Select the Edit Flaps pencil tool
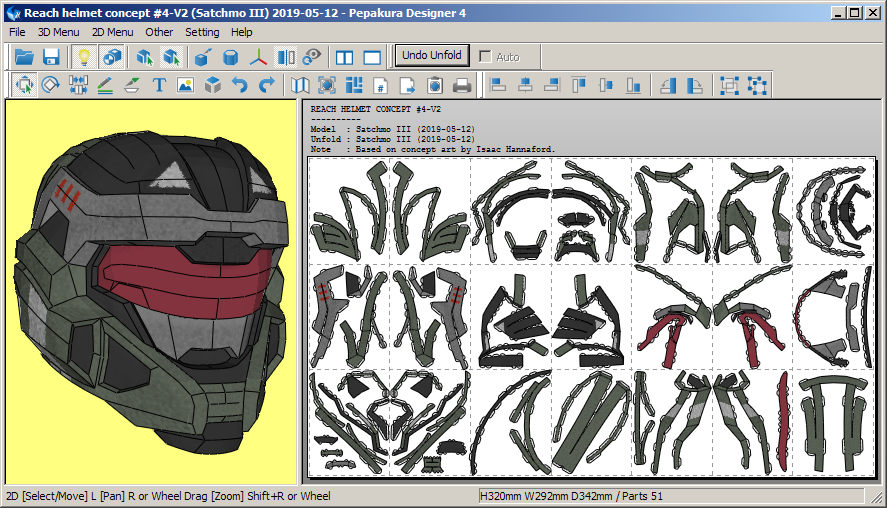 point(105,85)
